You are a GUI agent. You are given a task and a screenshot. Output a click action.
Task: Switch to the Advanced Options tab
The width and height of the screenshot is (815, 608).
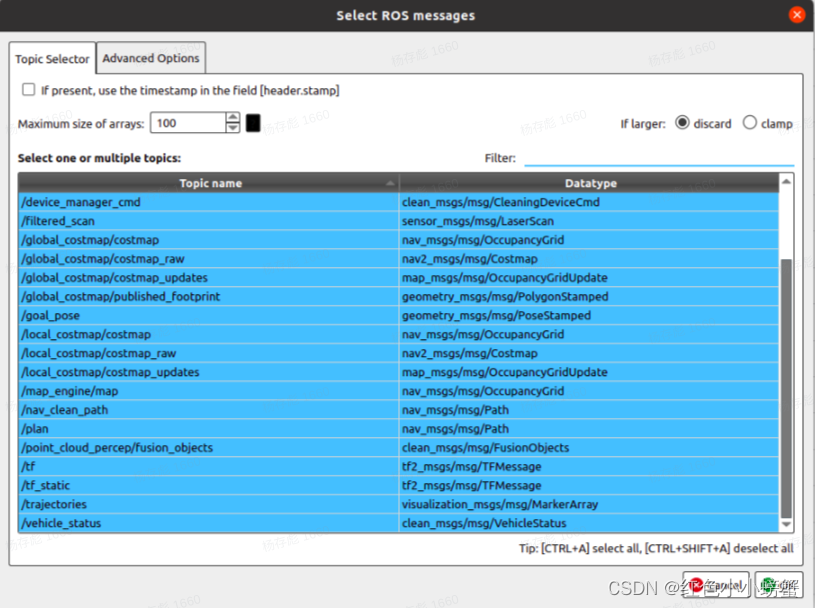pyautogui.click(x=151, y=58)
